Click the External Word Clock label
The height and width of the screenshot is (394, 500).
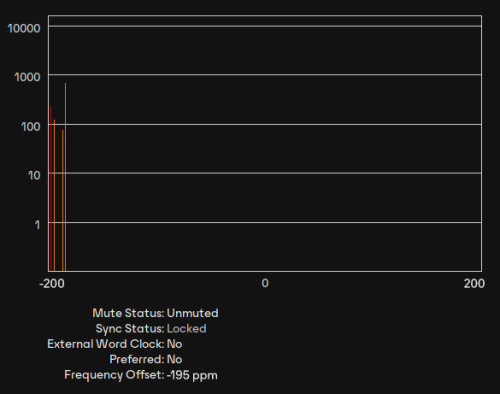pos(106,344)
